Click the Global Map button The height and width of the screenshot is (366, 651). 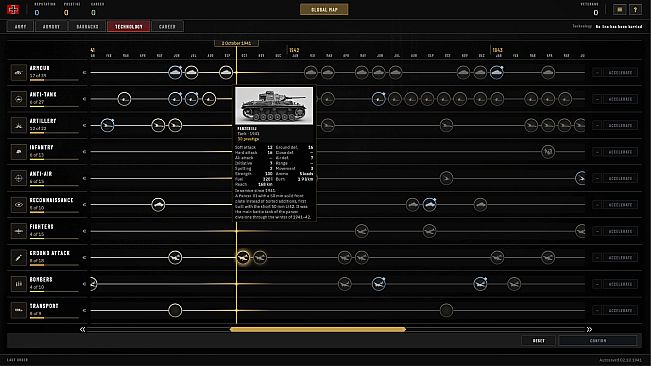324,10
